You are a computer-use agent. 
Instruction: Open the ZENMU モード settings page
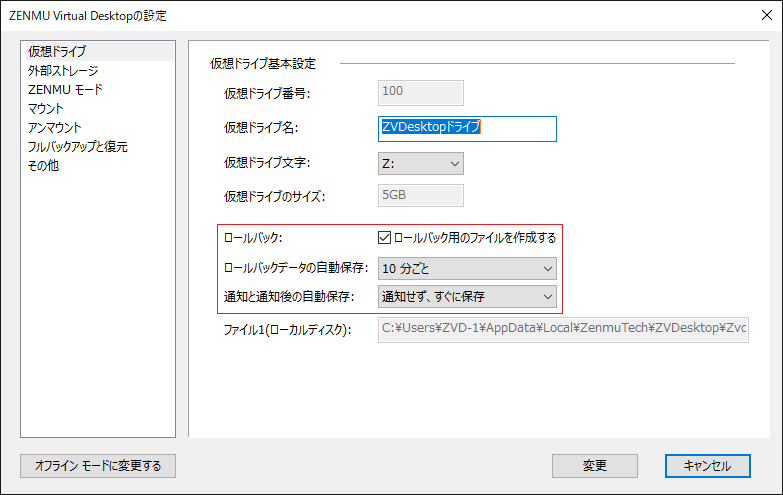pyautogui.click(x=65, y=89)
